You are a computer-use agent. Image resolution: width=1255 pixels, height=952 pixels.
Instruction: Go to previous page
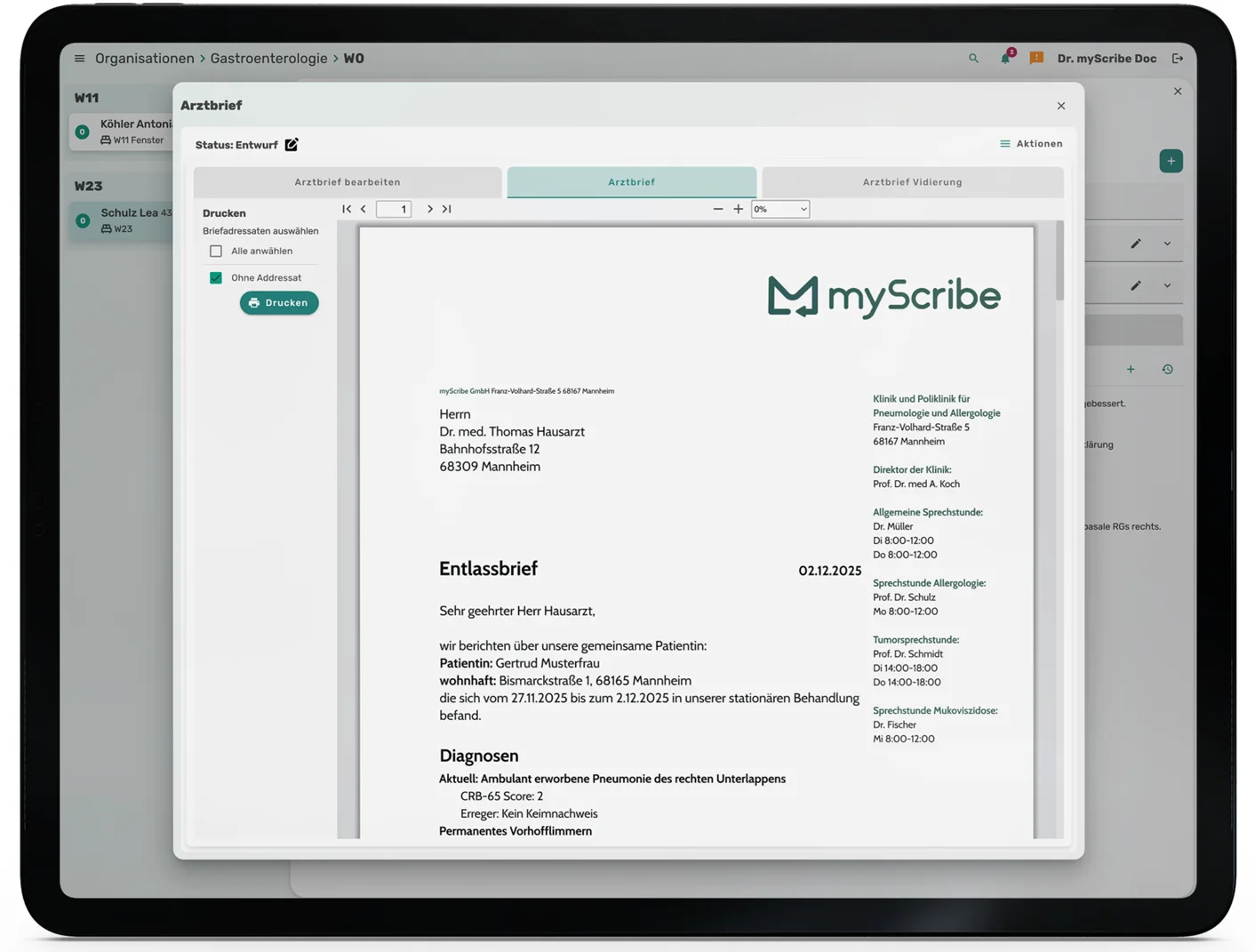pos(364,209)
